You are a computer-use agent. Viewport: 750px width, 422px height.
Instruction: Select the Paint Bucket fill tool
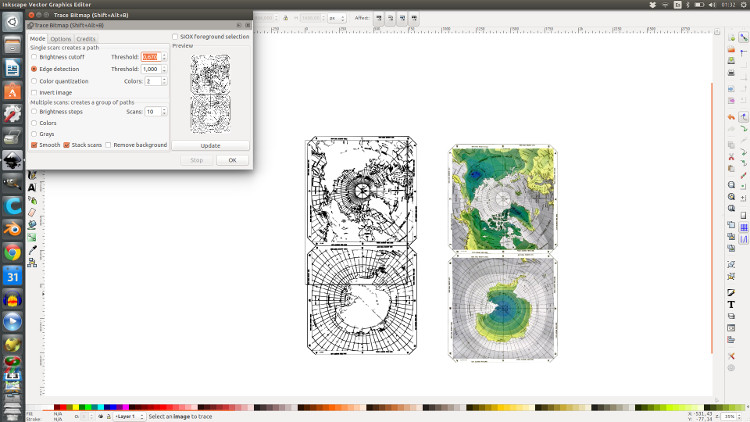point(32,225)
